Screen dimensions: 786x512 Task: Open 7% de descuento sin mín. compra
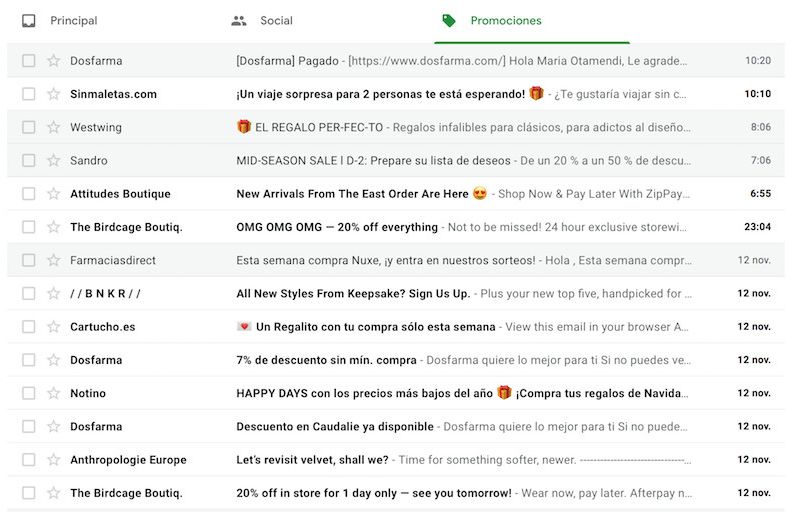click(326, 360)
